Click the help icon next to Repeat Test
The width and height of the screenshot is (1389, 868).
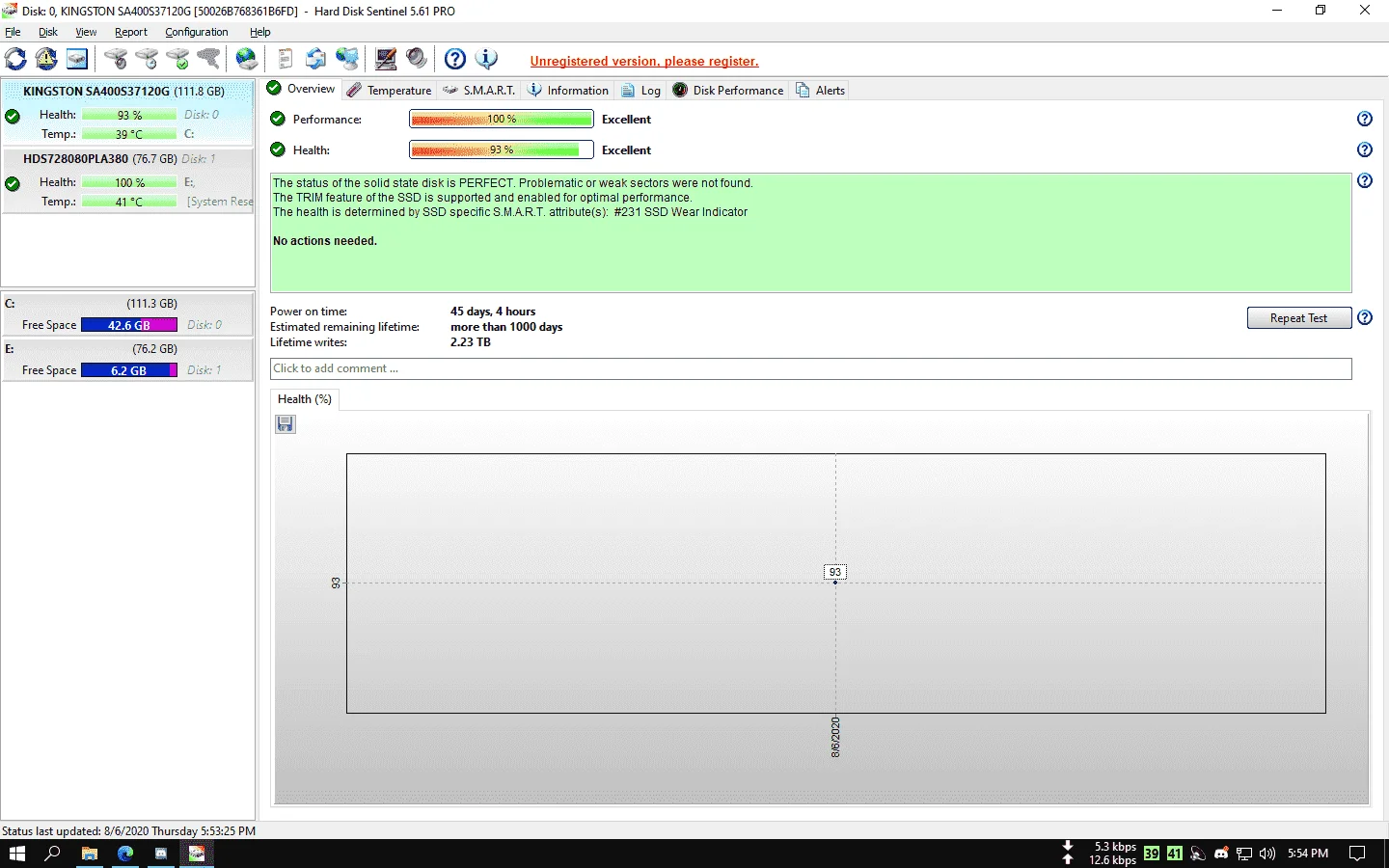tap(1365, 317)
